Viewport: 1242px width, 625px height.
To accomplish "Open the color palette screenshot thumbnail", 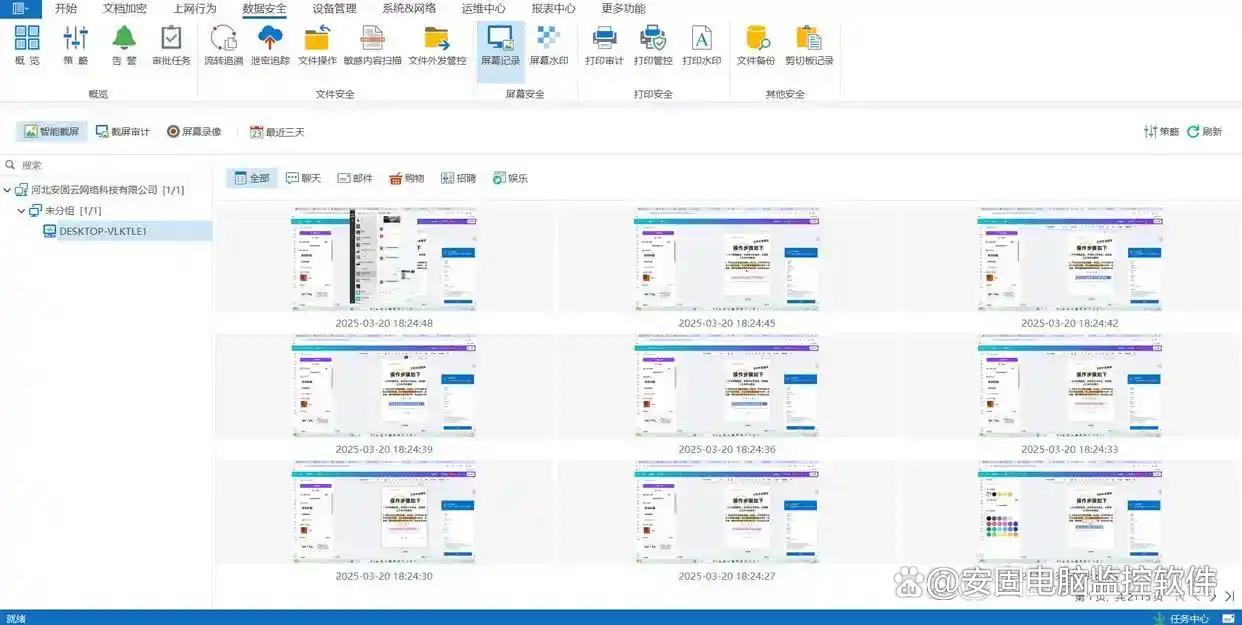I will 1070,512.
